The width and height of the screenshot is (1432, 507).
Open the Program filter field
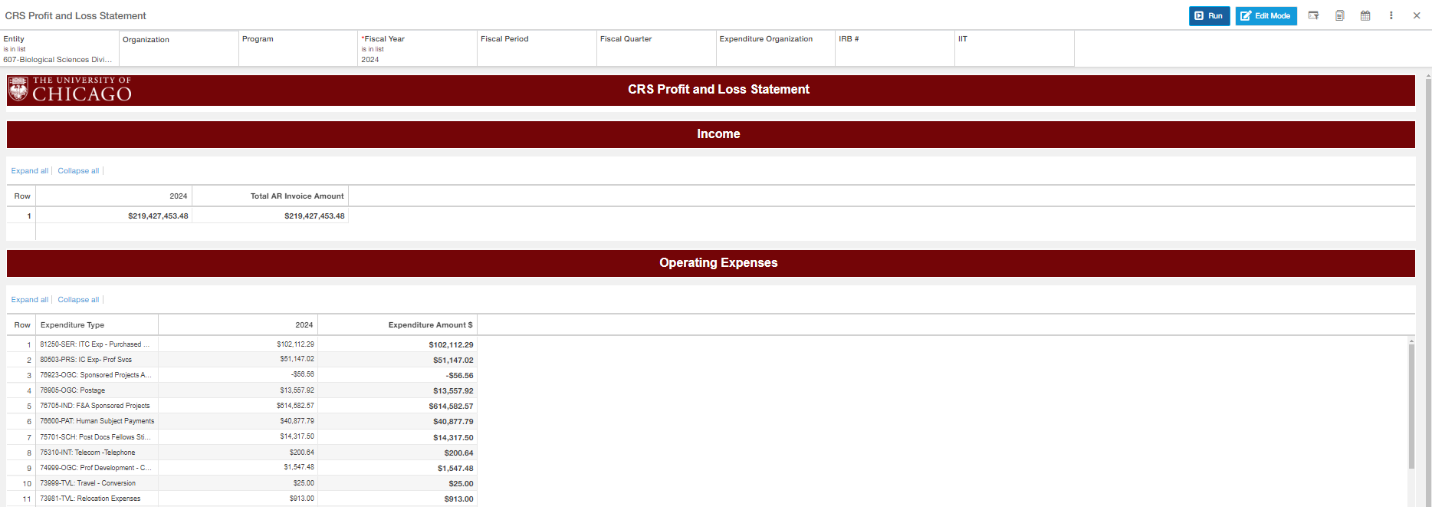pos(298,49)
